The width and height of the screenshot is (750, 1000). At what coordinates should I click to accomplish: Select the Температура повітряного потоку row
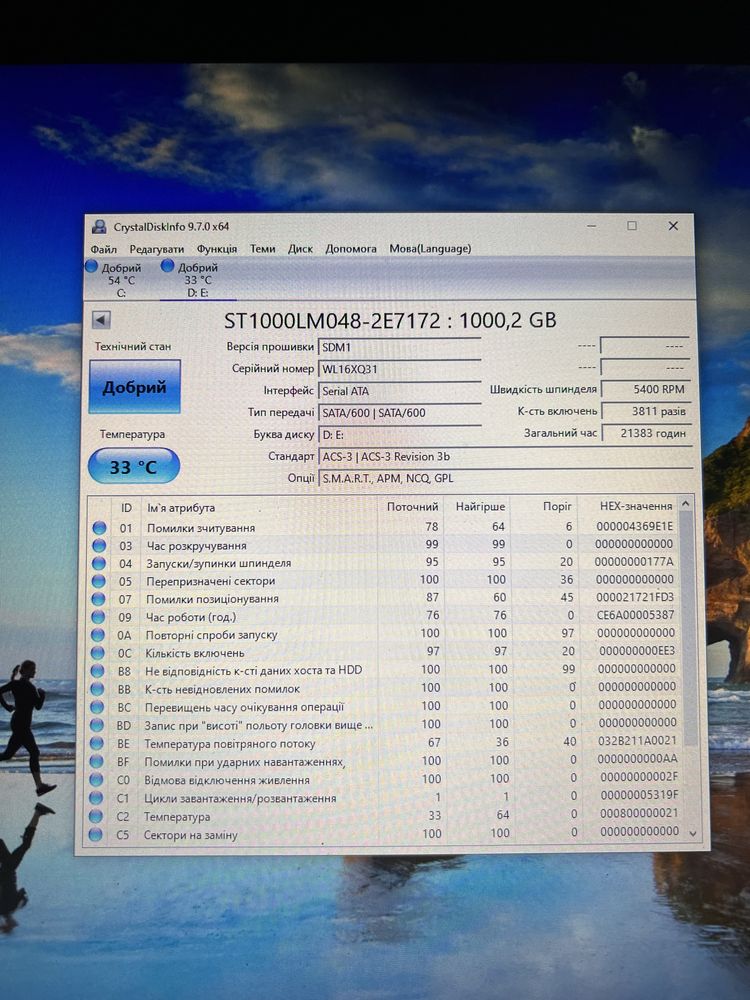tap(386, 742)
